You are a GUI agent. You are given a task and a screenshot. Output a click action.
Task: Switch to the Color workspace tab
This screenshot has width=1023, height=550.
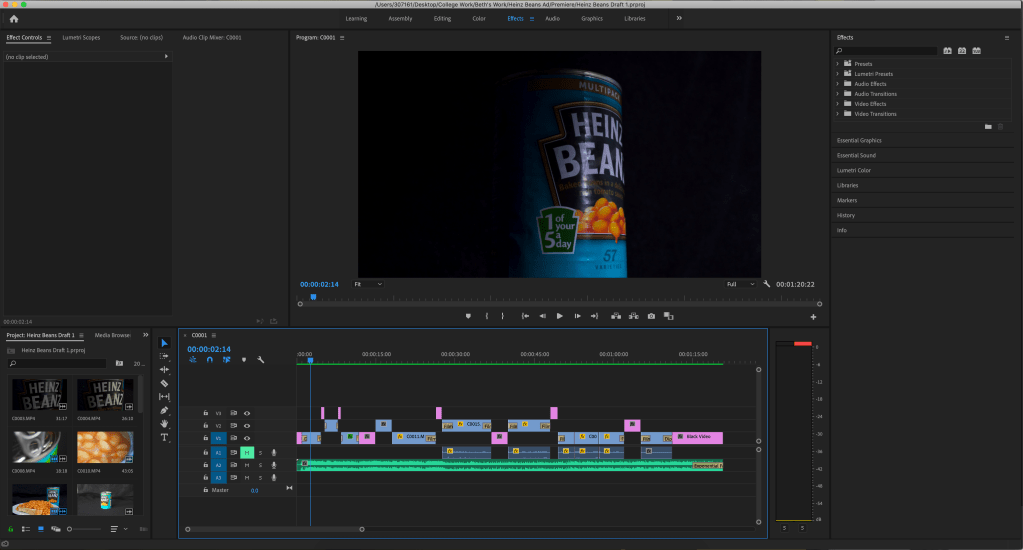(479, 18)
